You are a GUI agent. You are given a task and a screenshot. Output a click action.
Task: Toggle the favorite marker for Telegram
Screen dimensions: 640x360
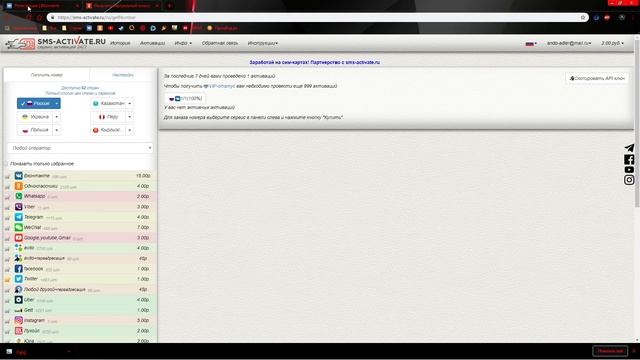click(x=7, y=218)
